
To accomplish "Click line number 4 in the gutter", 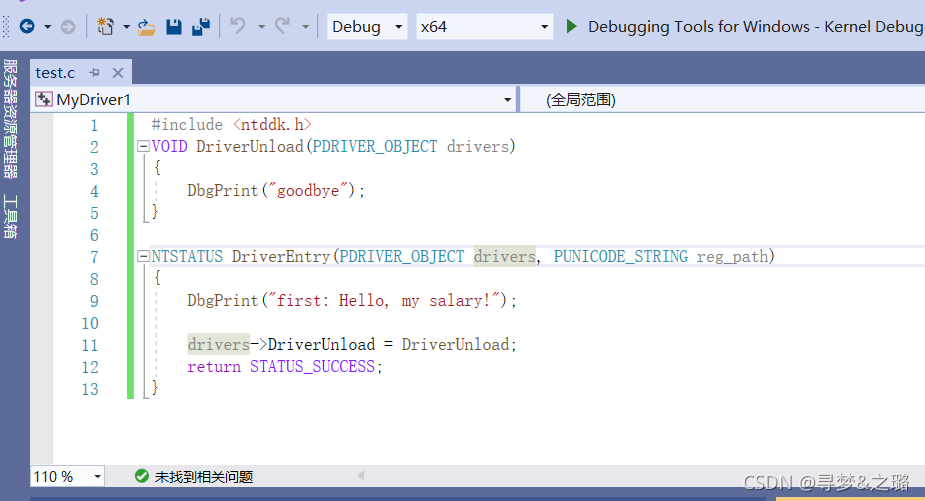I will [94, 191].
